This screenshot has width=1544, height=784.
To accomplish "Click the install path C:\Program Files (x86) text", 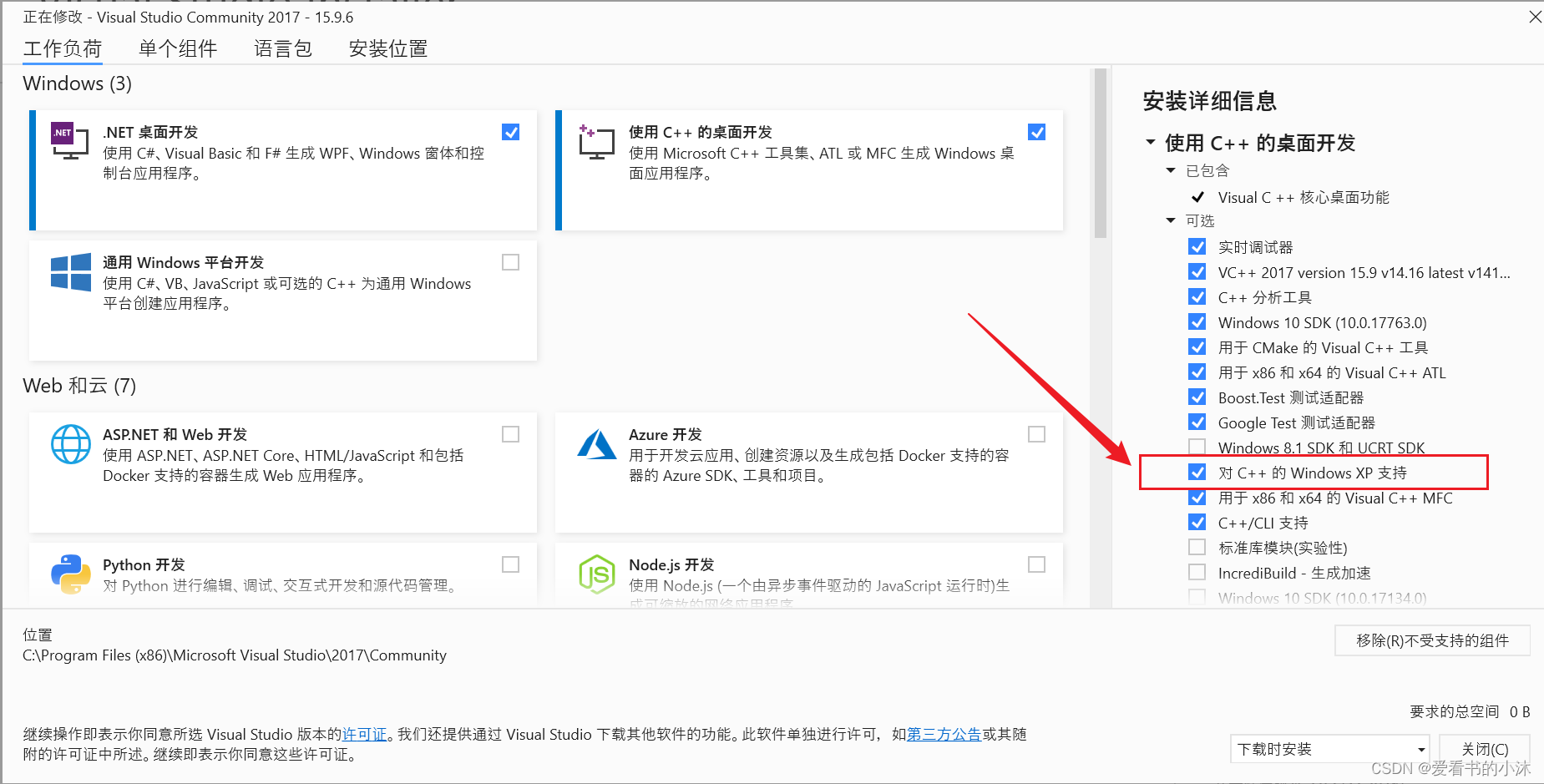I will point(235,655).
